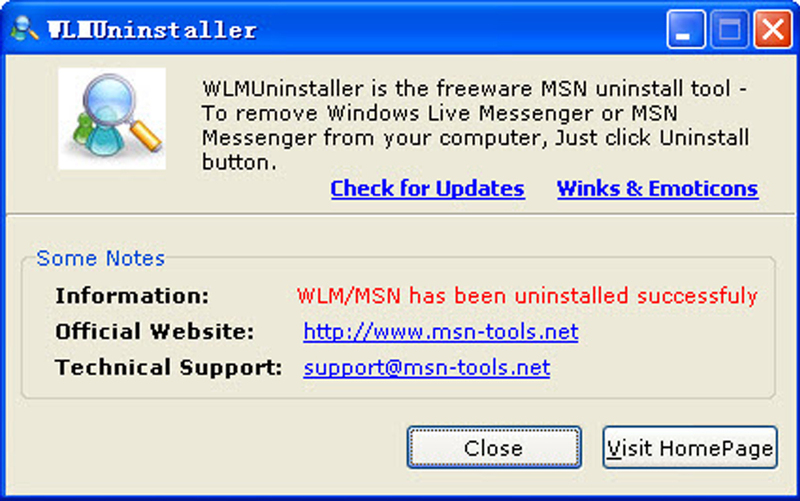
Task: Click the Information label
Action: [x=132, y=296]
